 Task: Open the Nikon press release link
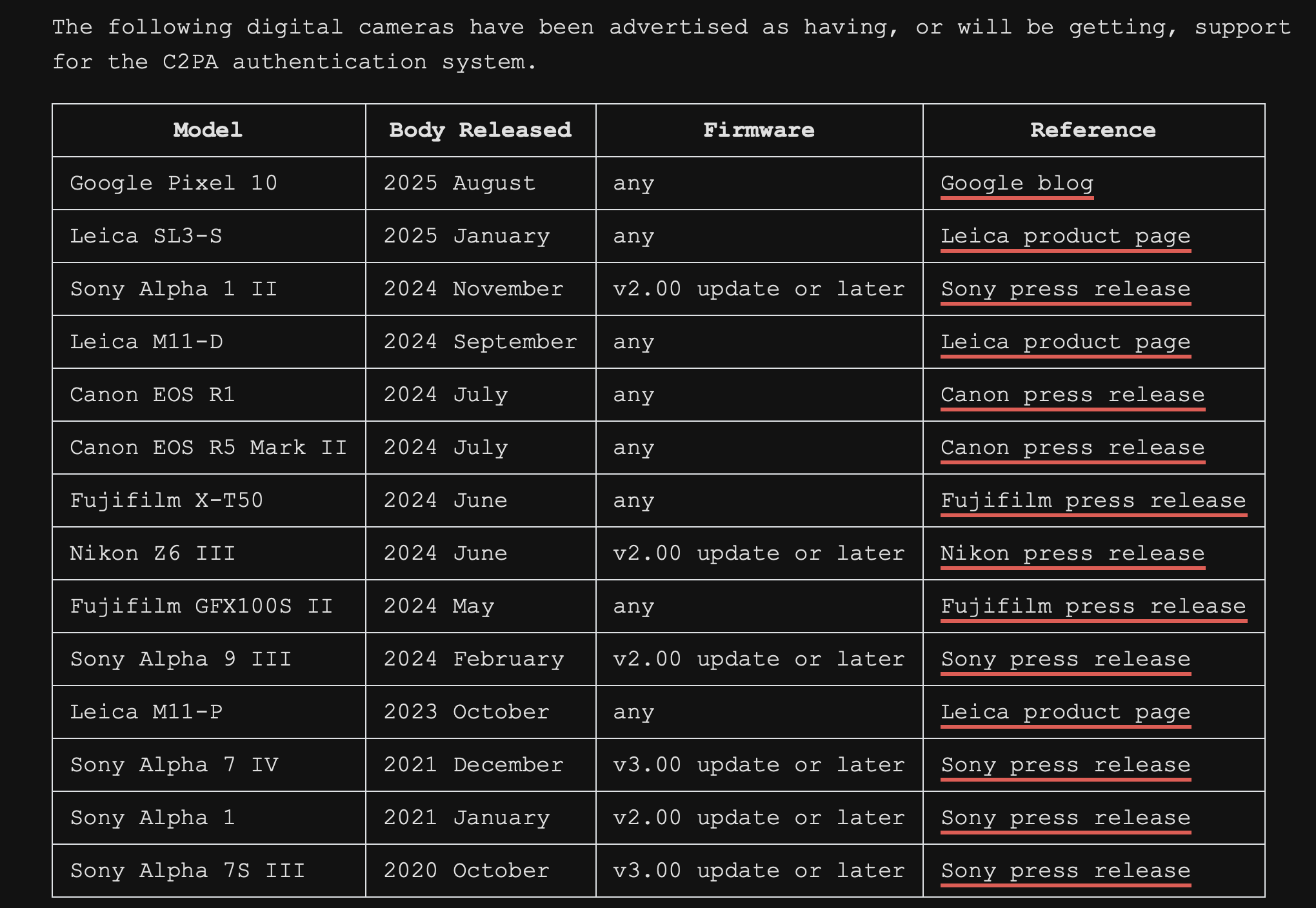(x=1072, y=553)
